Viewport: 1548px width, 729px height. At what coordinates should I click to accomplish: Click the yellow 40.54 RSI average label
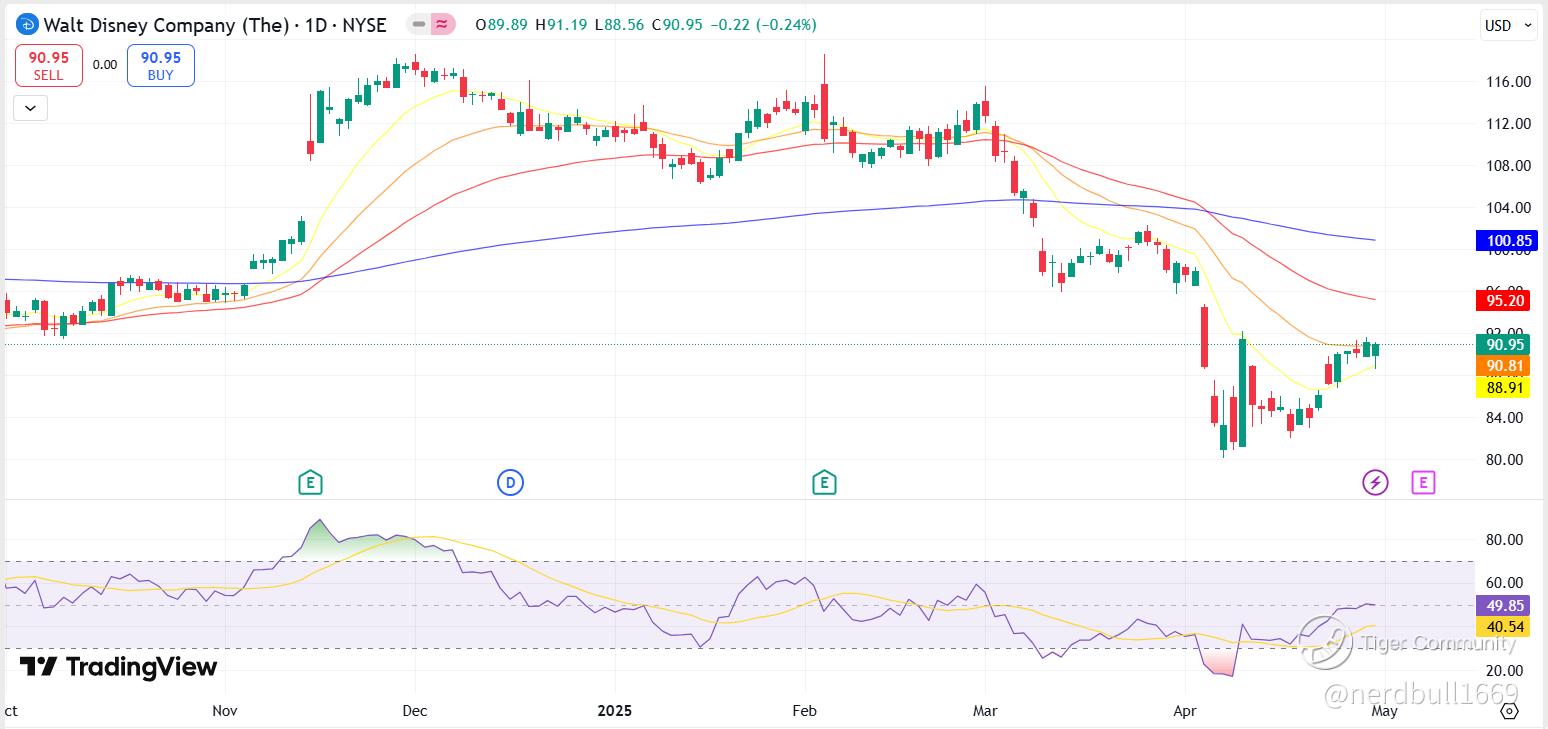(1502, 627)
